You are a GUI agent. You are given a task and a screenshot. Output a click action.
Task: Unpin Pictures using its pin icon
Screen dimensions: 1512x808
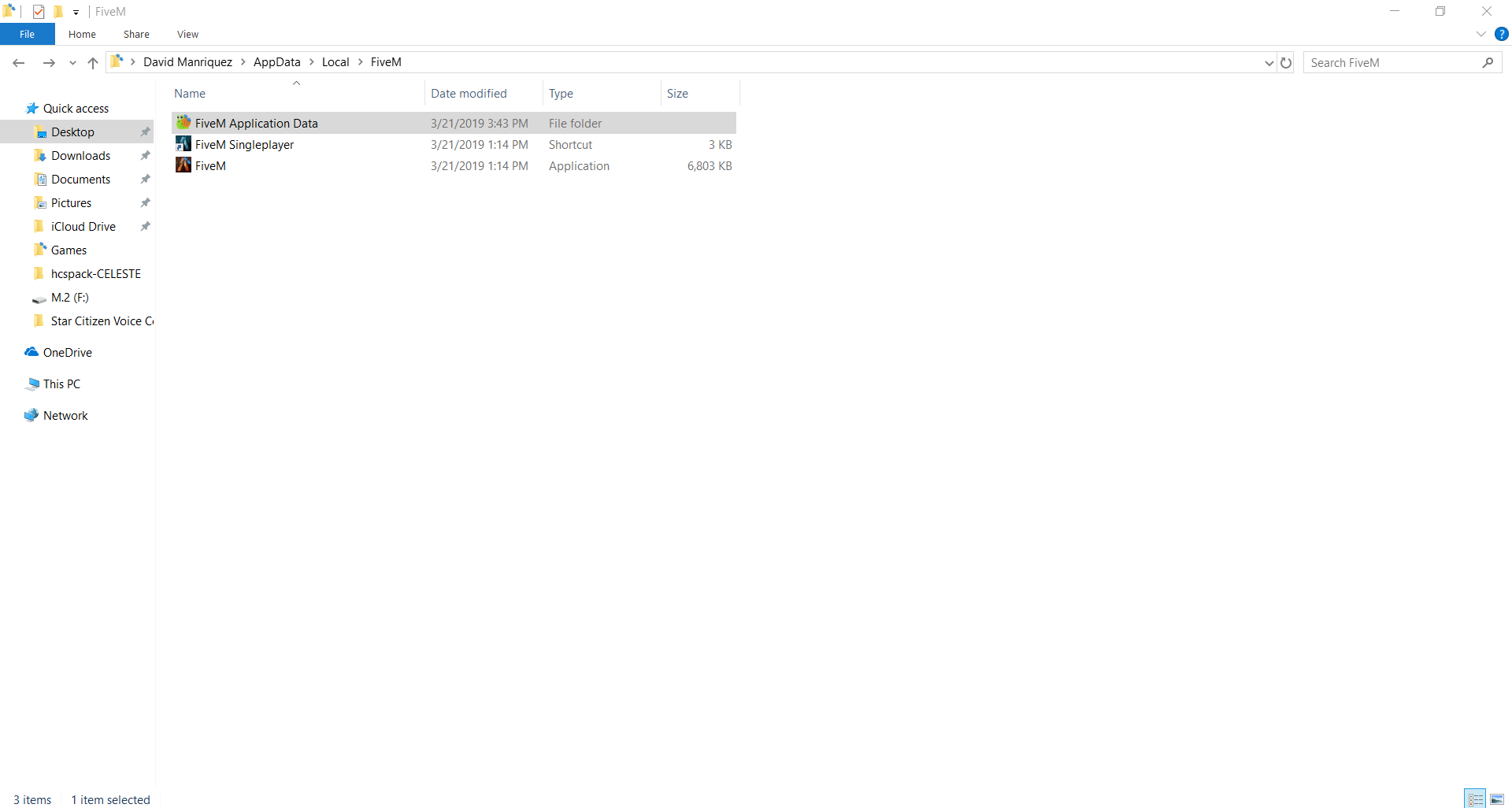pyautogui.click(x=145, y=203)
